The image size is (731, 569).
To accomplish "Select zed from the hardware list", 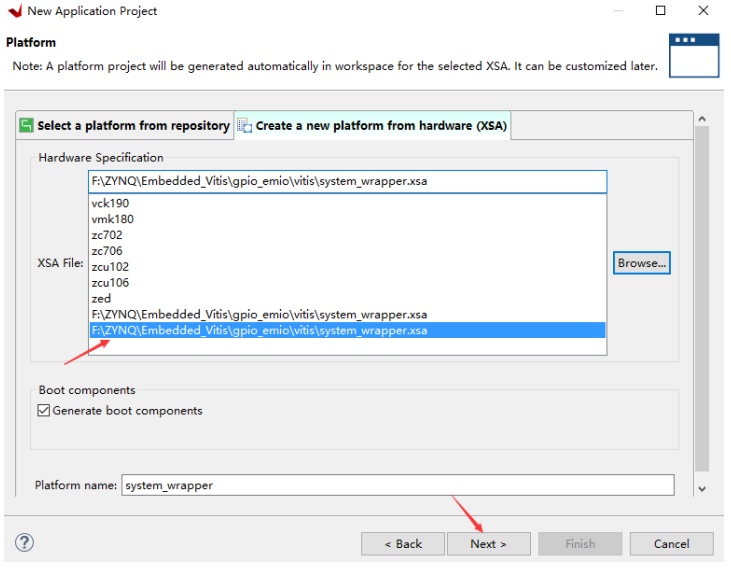I will 347,298.
